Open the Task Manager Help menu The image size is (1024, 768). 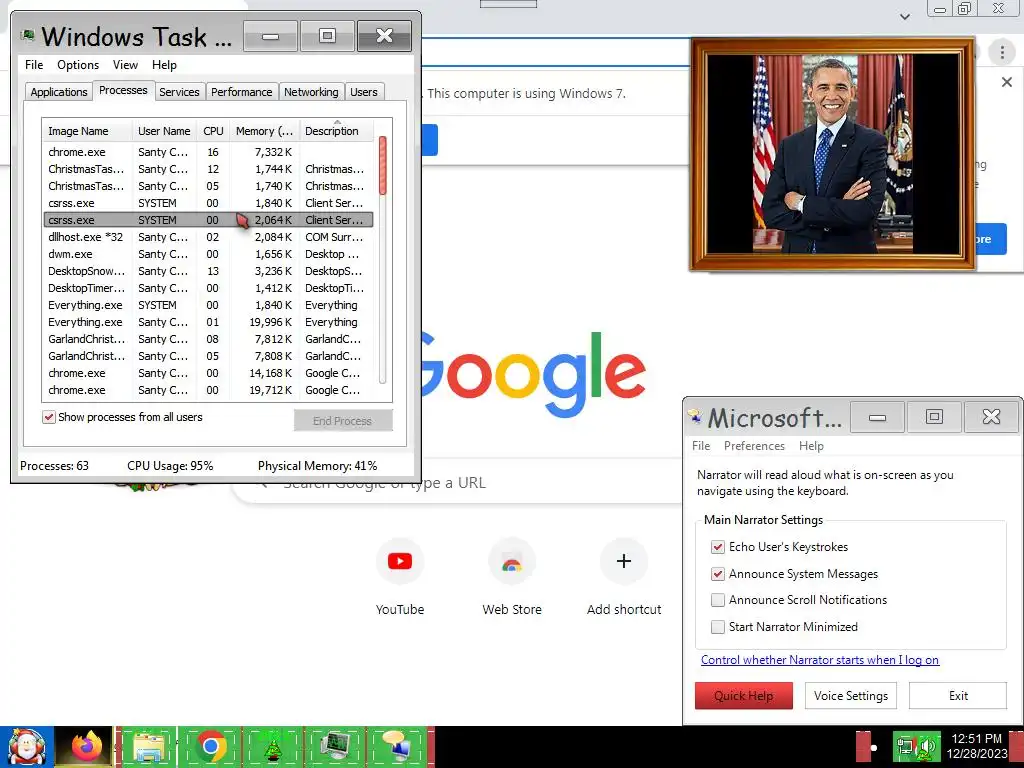pos(164,65)
